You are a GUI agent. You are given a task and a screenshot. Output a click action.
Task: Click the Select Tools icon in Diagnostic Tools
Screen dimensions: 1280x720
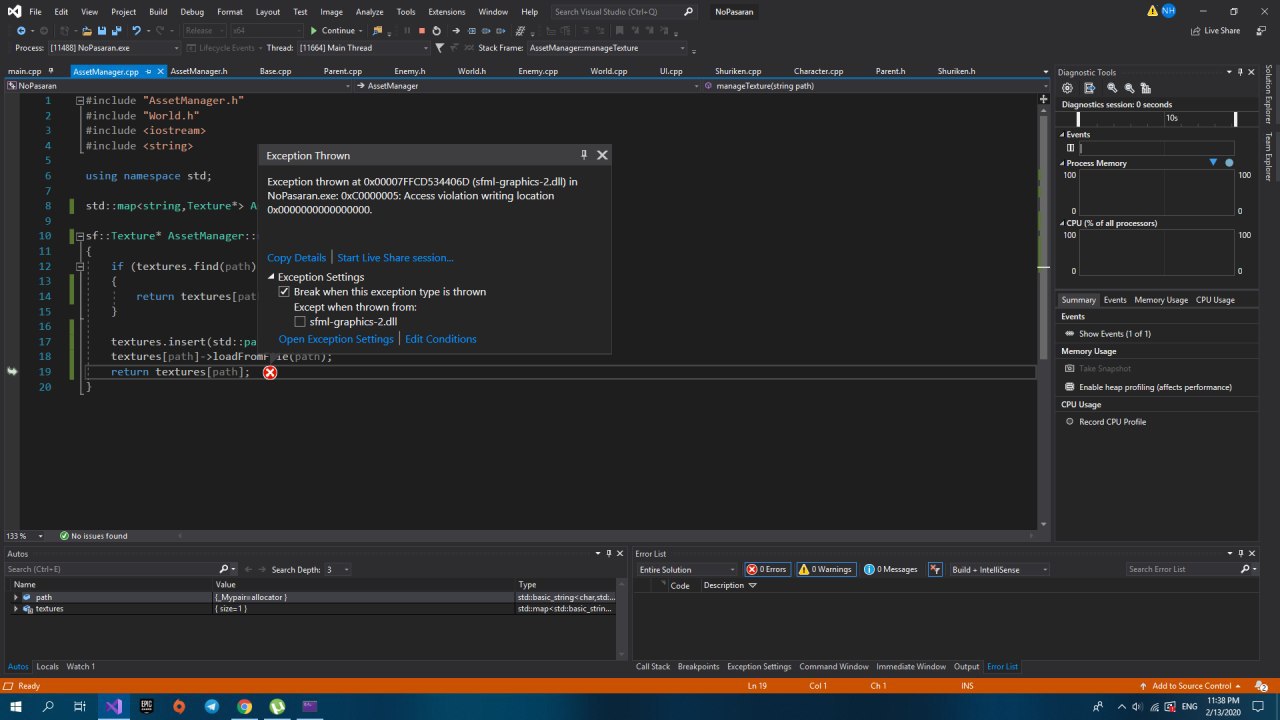coord(1090,88)
